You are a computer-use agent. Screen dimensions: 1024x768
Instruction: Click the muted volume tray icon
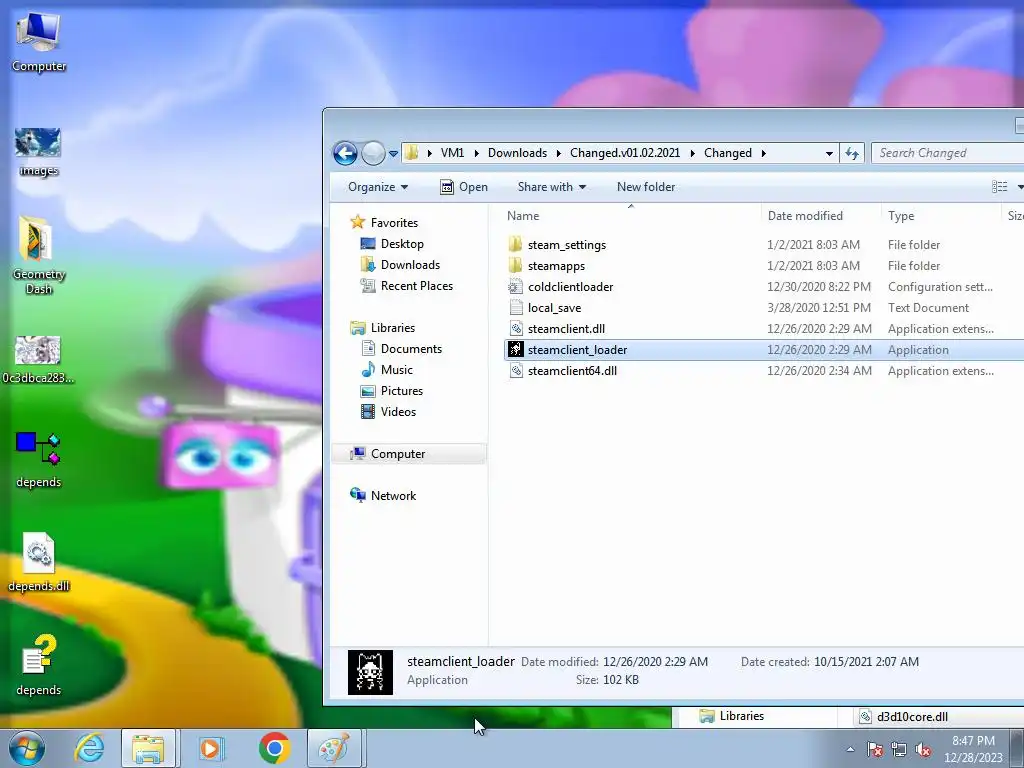tap(923, 750)
